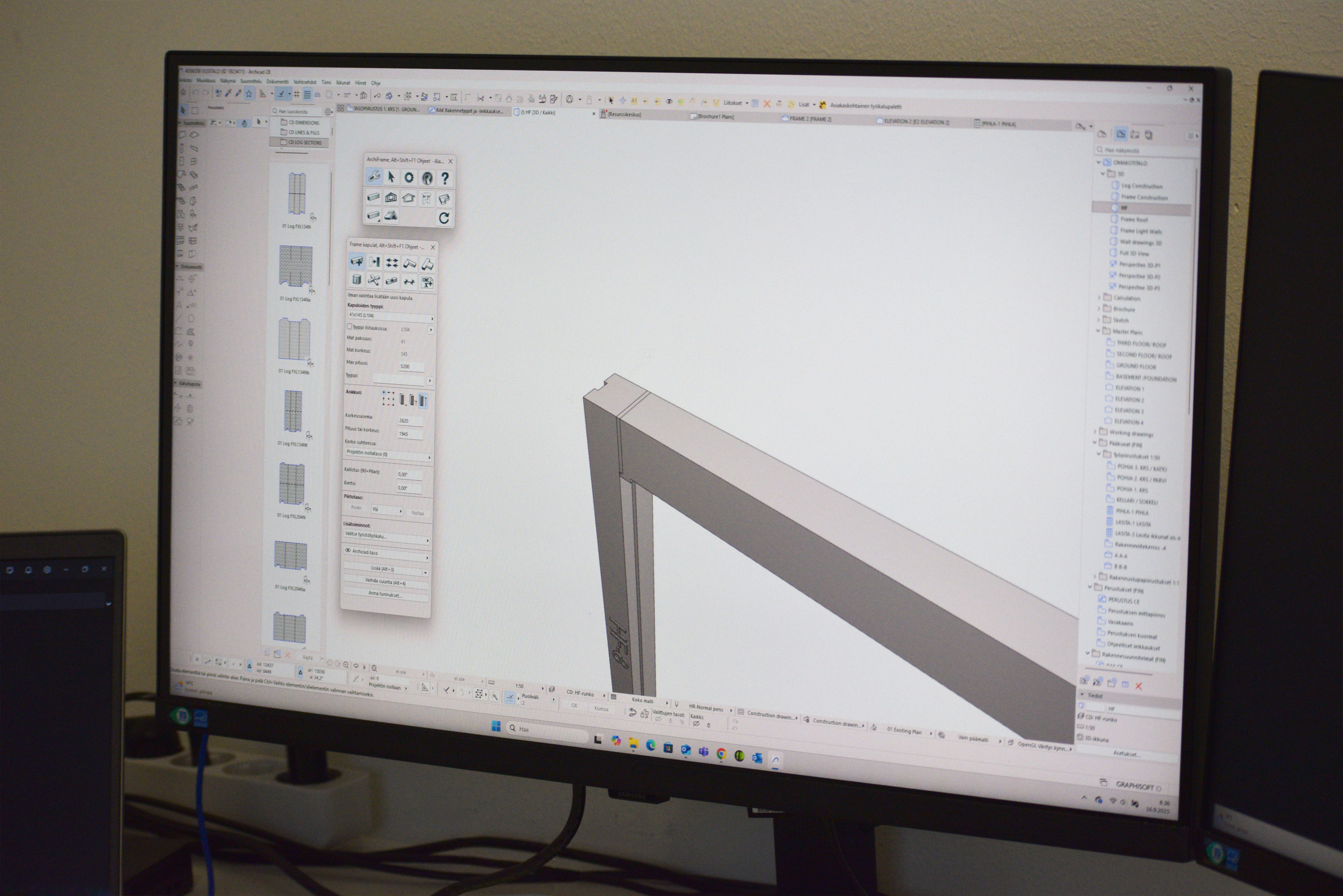This screenshot has height=896, width=1343.
Task: Expand the Calculation folder in navigator
Action: pyautogui.click(x=1099, y=298)
